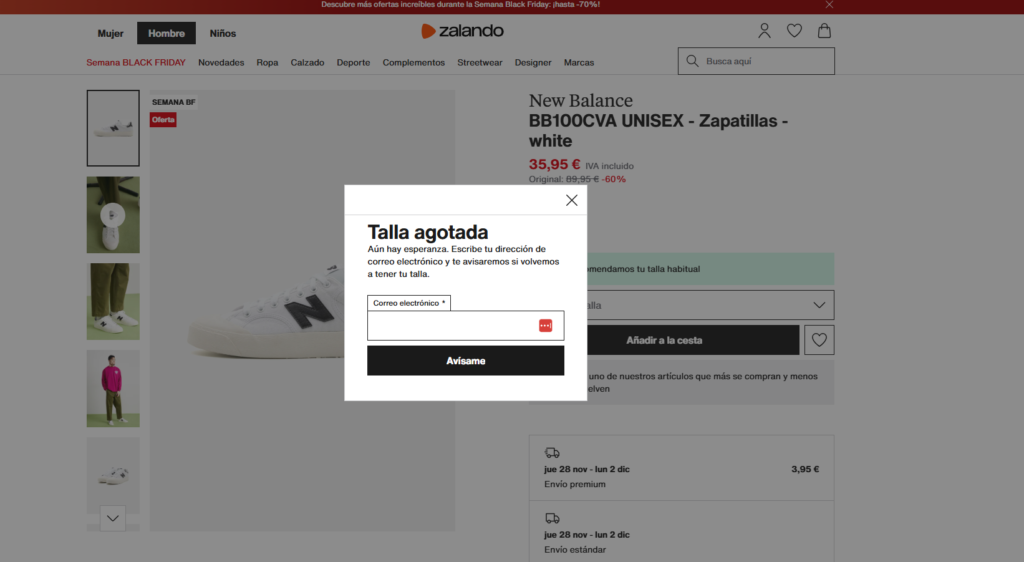
Task: Open the wishlist heart icon in header
Action: pos(794,31)
